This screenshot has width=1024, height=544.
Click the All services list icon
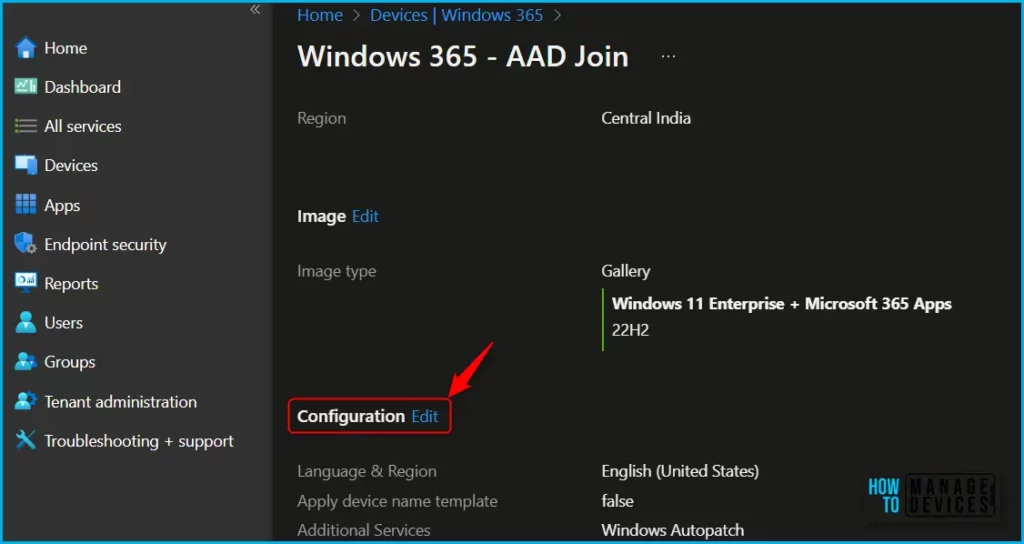[x=25, y=126]
